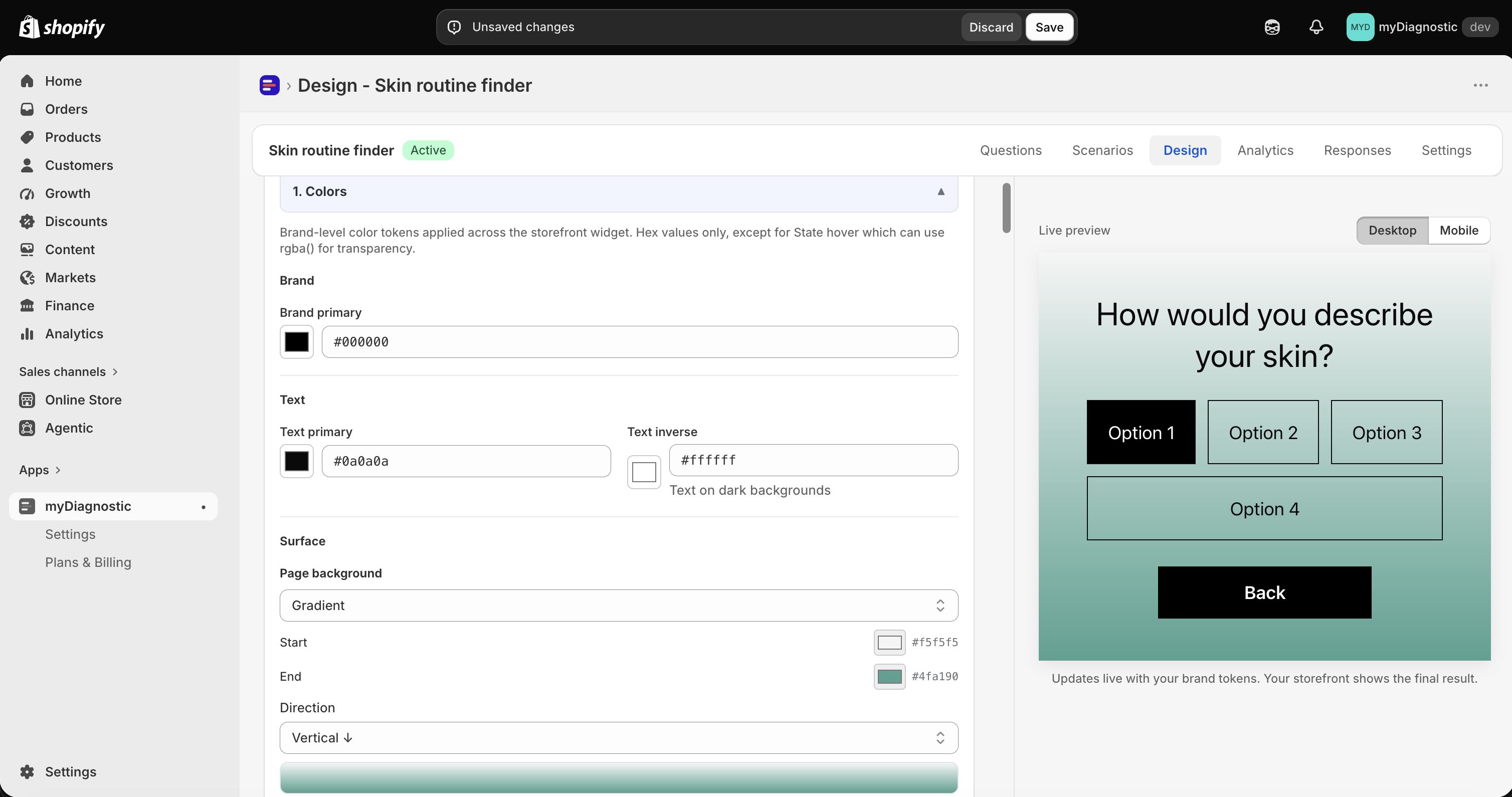
Task: Click the Customers person icon
Action: point(27,165)
